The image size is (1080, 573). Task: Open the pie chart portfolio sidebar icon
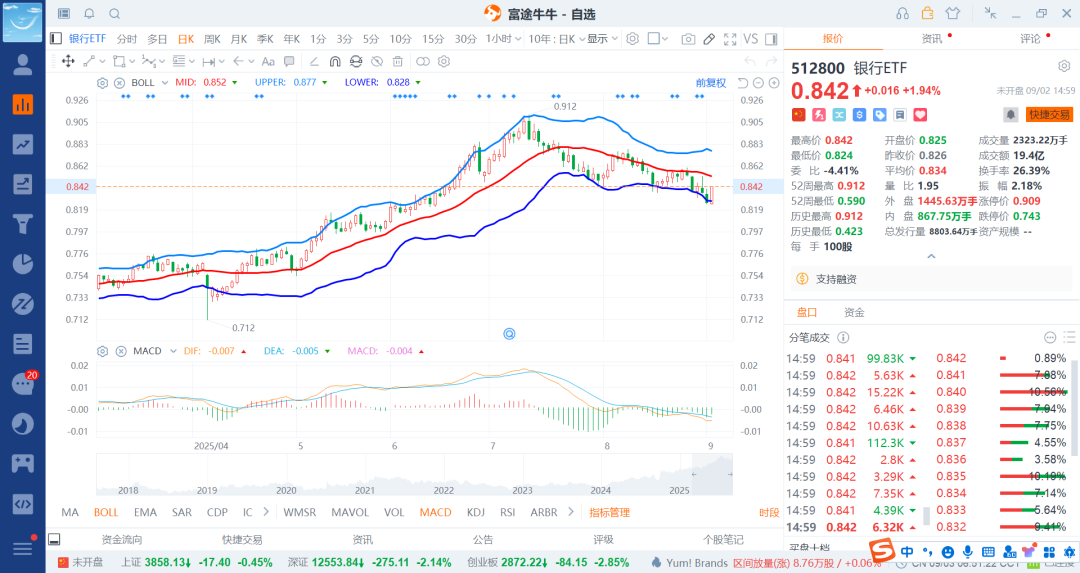click(x=23, y=264)
